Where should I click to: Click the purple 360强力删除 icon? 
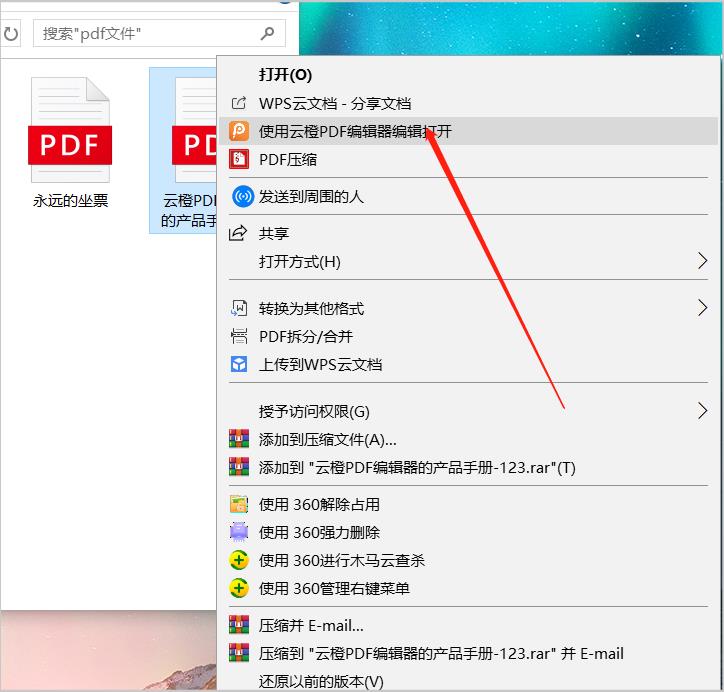pos(239,532)
